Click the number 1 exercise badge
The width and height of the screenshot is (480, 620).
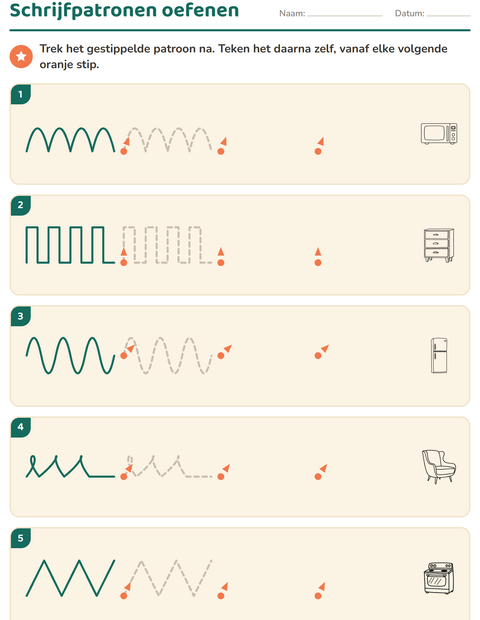(x=21, y=94)
